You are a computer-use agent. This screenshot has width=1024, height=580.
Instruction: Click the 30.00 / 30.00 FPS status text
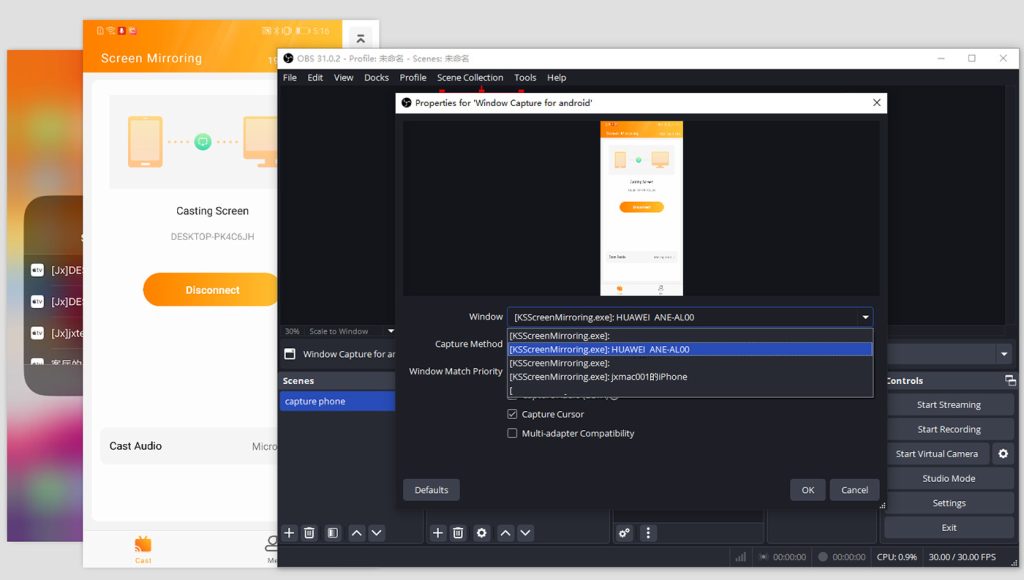click(x=962, y=557)
